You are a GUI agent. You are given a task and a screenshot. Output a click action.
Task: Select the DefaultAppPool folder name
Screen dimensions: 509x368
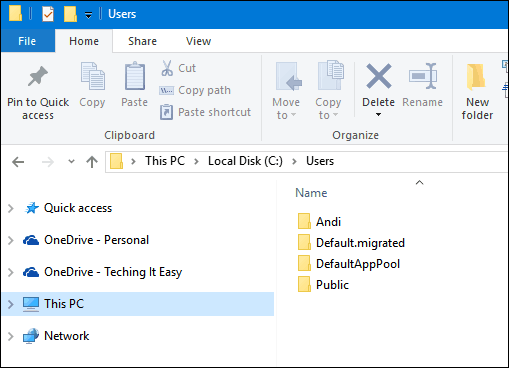(358, 264)
